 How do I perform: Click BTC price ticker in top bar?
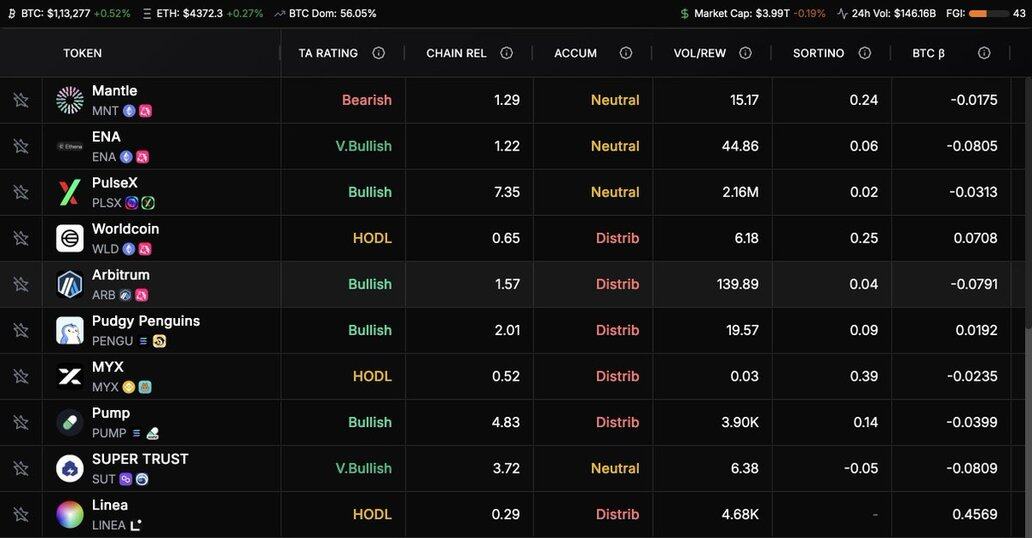coord(68,13)
